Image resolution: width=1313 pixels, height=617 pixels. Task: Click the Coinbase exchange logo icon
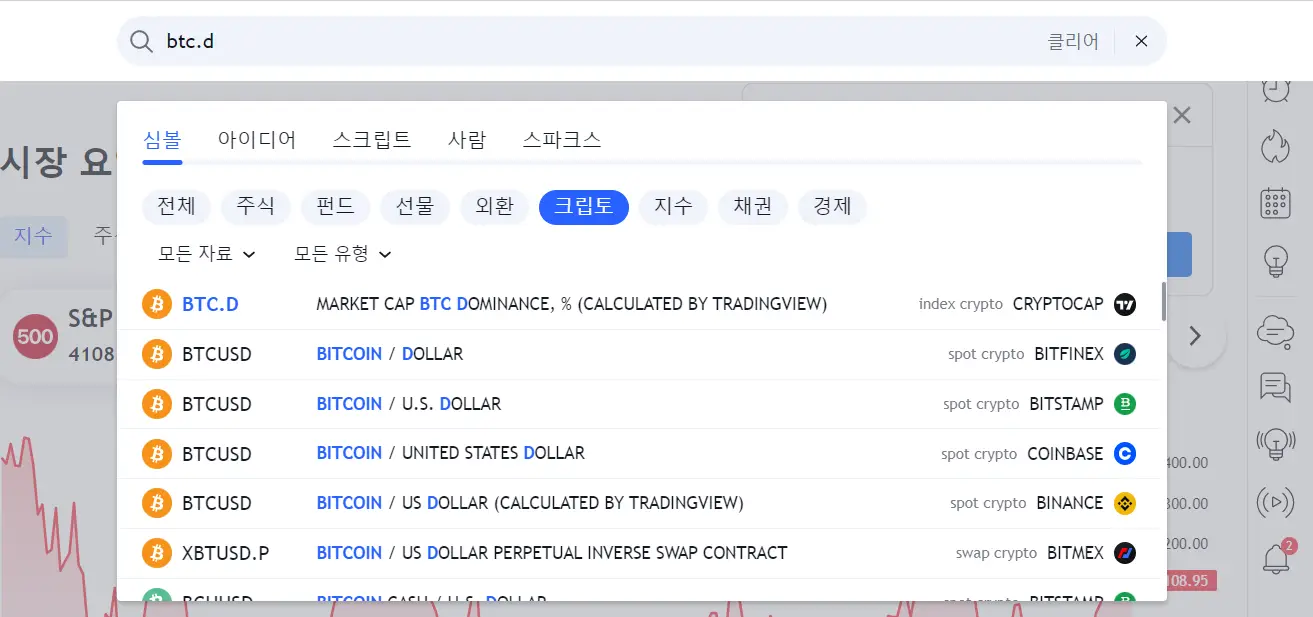click(x=1125, y=453)
